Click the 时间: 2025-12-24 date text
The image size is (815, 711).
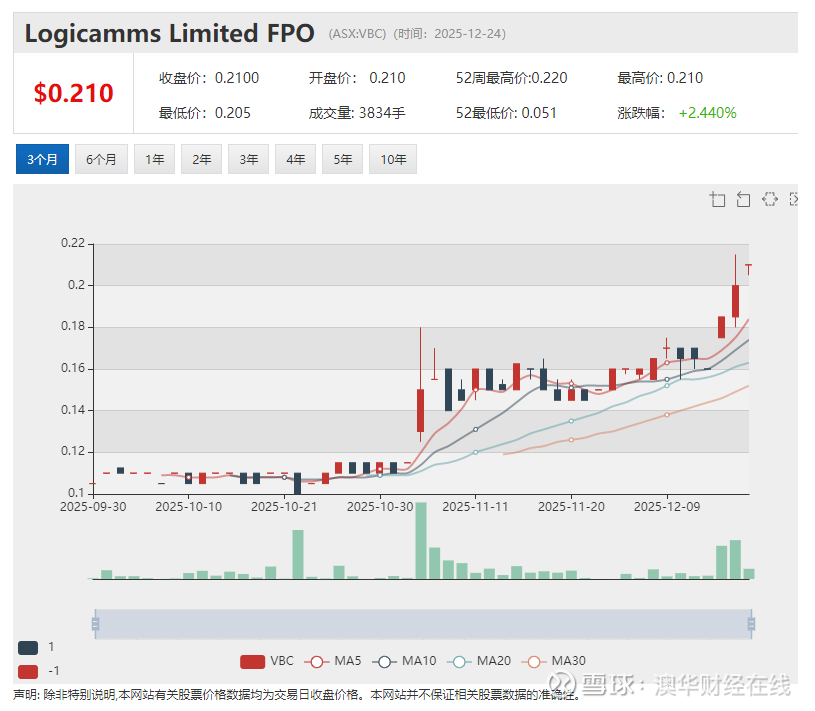[450, 34]
